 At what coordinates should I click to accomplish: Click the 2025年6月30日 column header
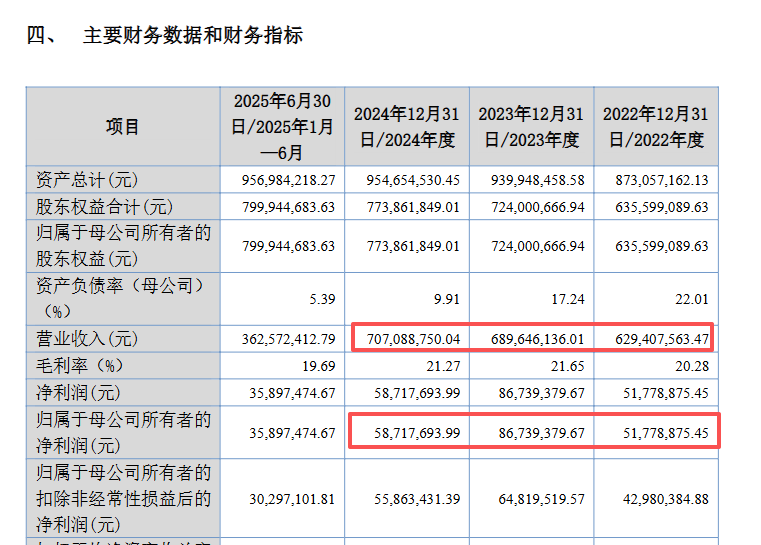(x=282, y=127)
